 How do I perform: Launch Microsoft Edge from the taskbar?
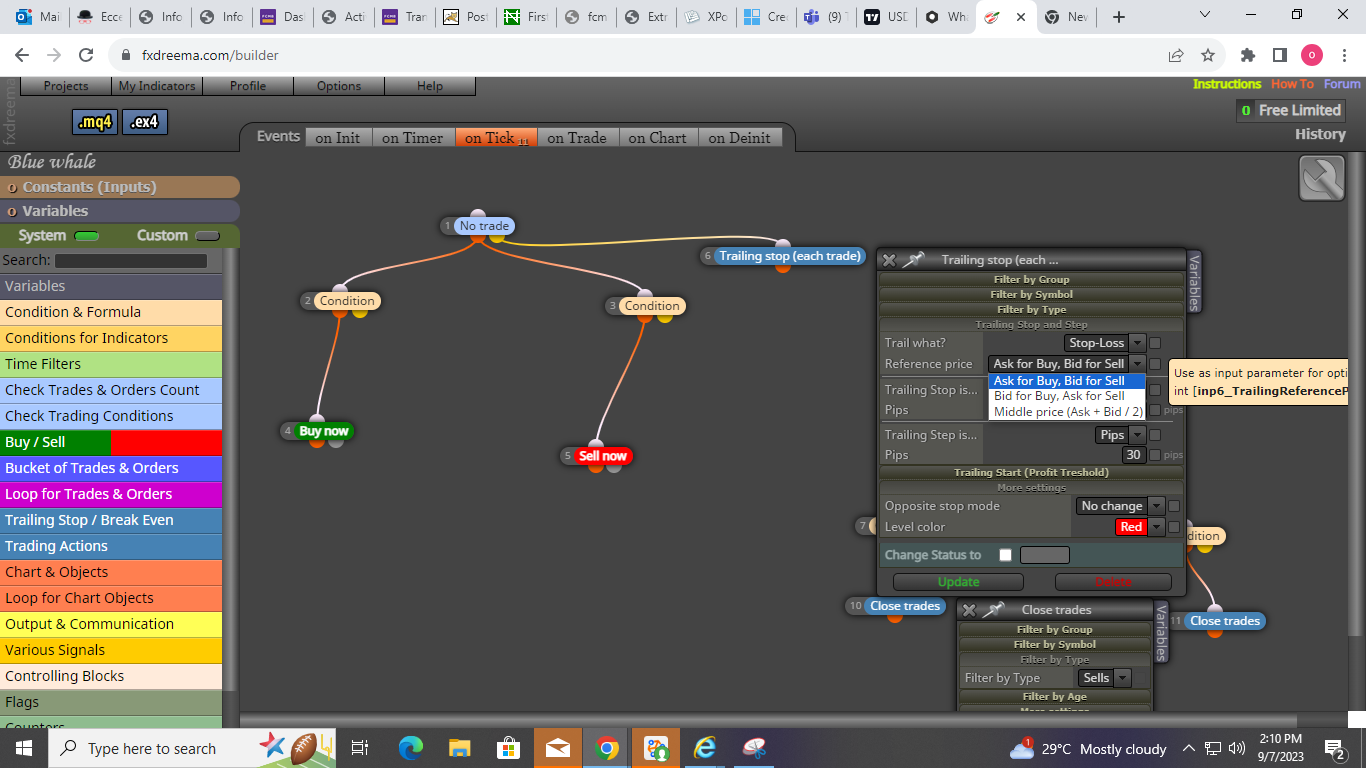411,748
